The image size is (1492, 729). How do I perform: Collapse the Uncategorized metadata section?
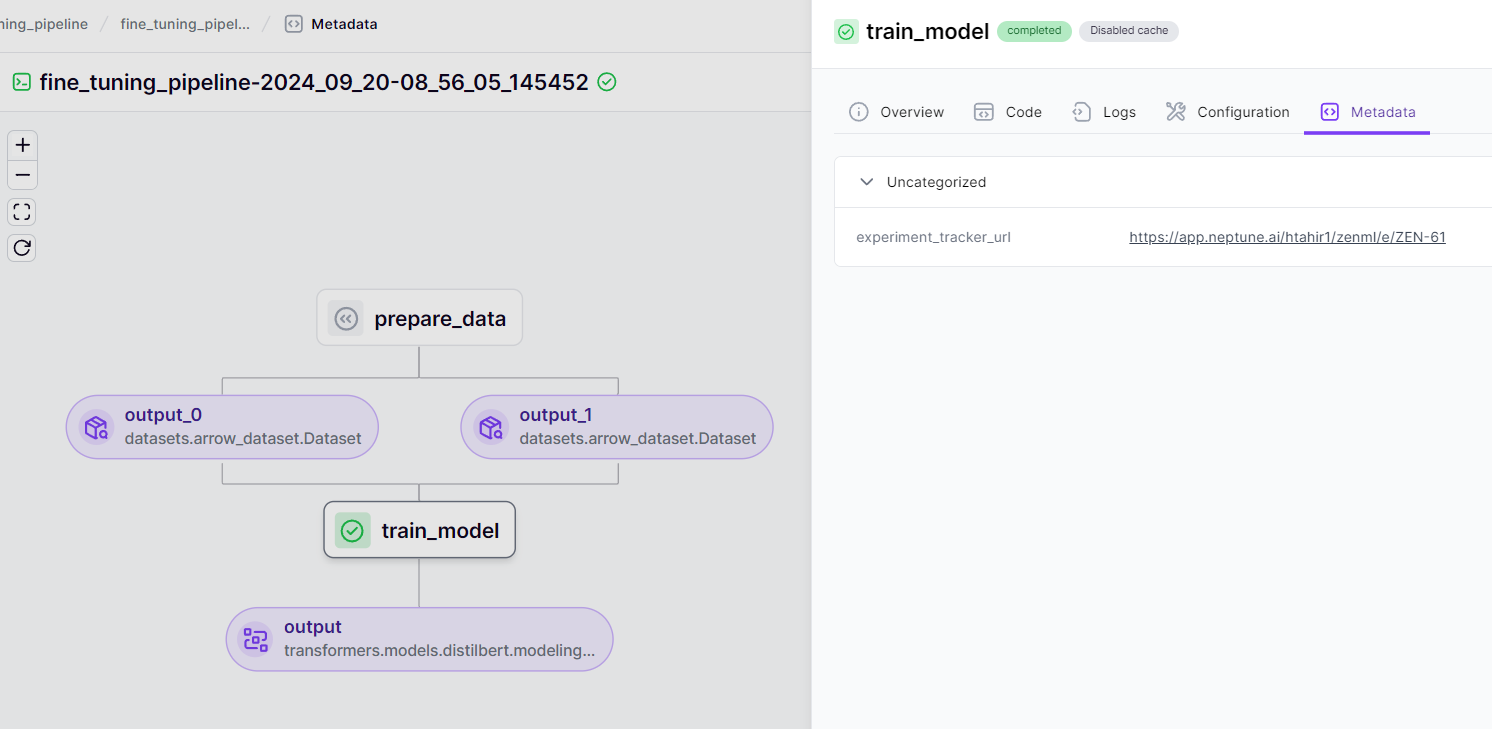[867, 182]
